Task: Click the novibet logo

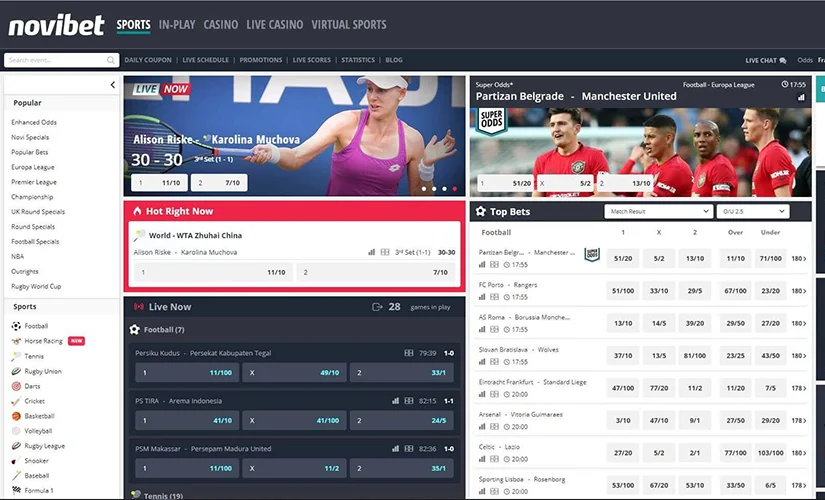Action: click(x=56, y=25)
